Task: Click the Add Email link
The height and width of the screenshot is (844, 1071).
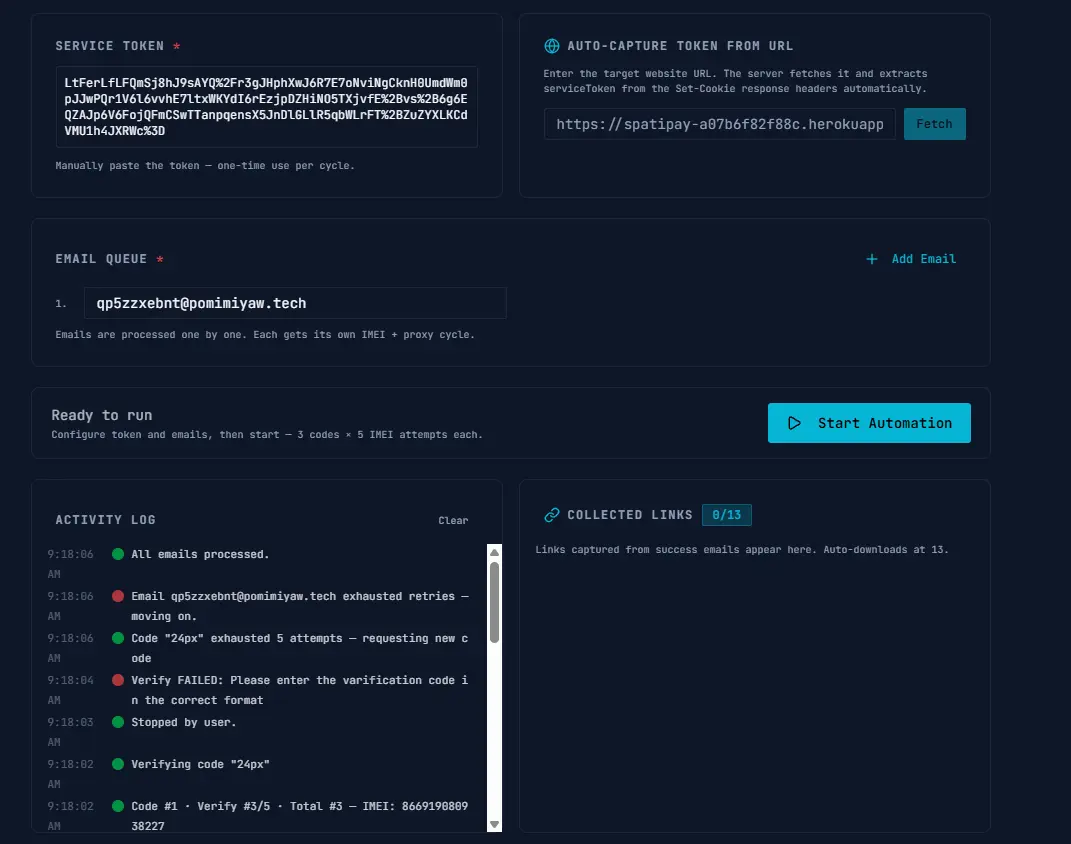Action: pos(923,259)
